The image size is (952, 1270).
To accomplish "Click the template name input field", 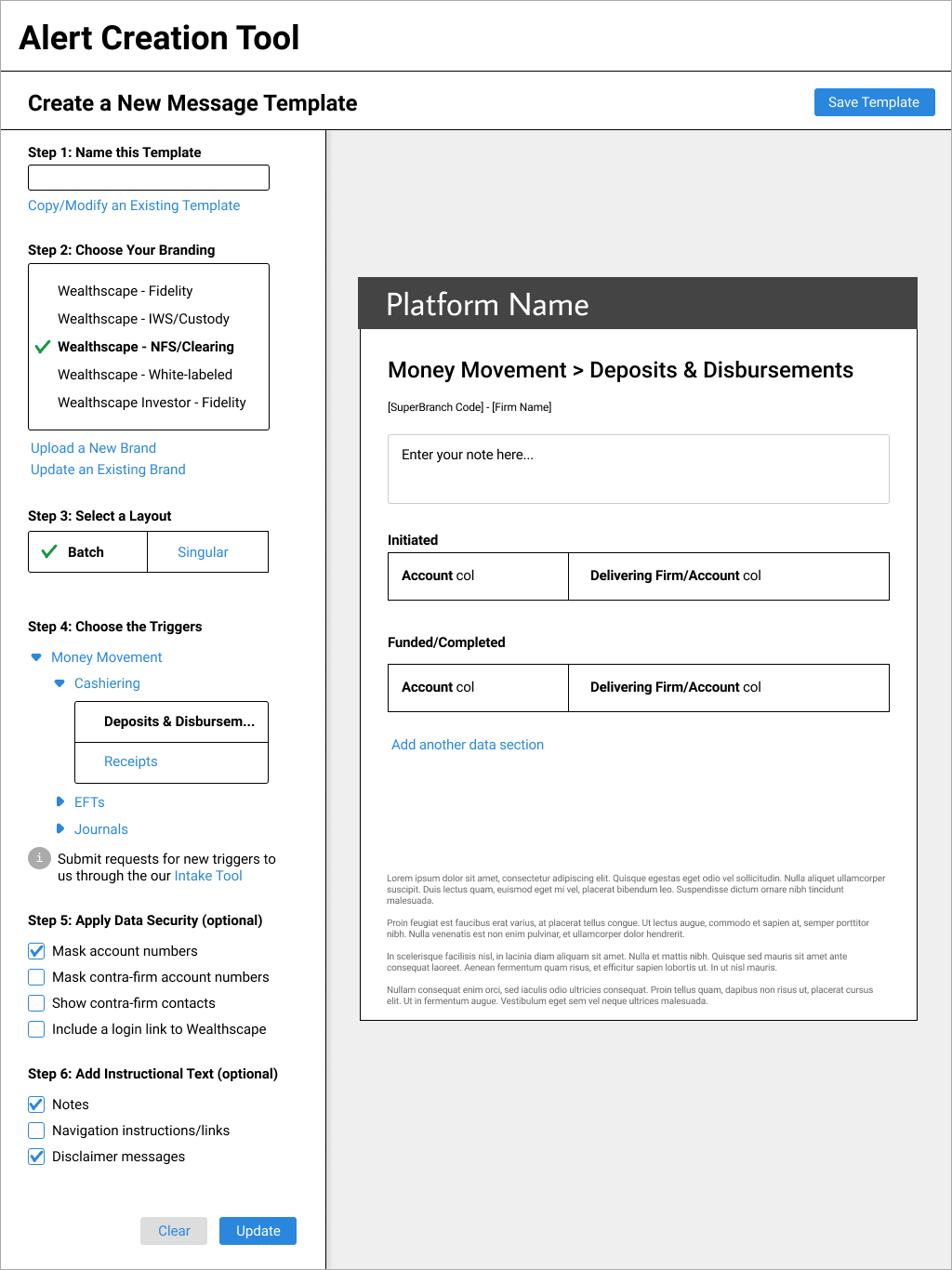I will click(148, 177).
